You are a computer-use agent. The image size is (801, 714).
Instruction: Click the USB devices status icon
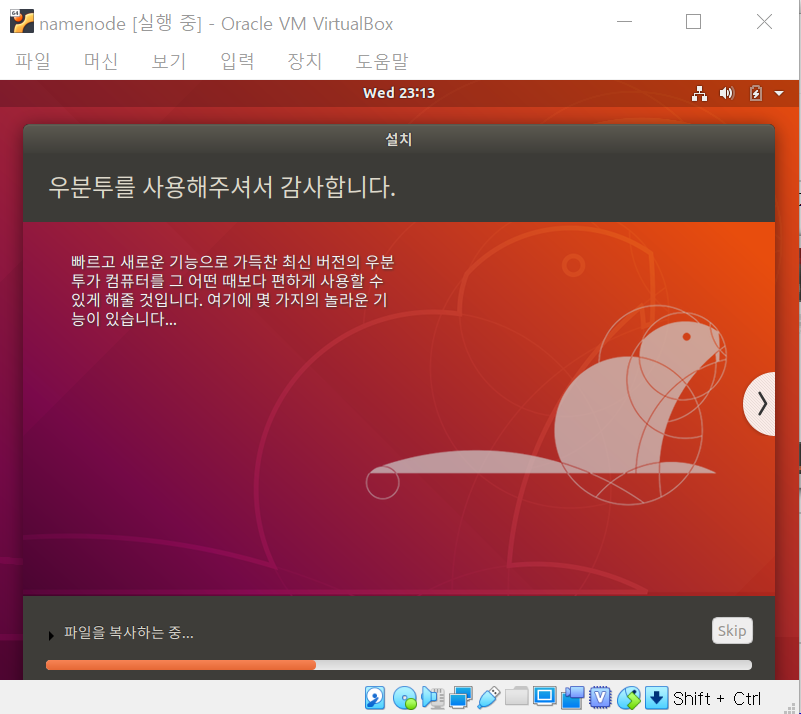pyautogui.click(x=488, y=698)
